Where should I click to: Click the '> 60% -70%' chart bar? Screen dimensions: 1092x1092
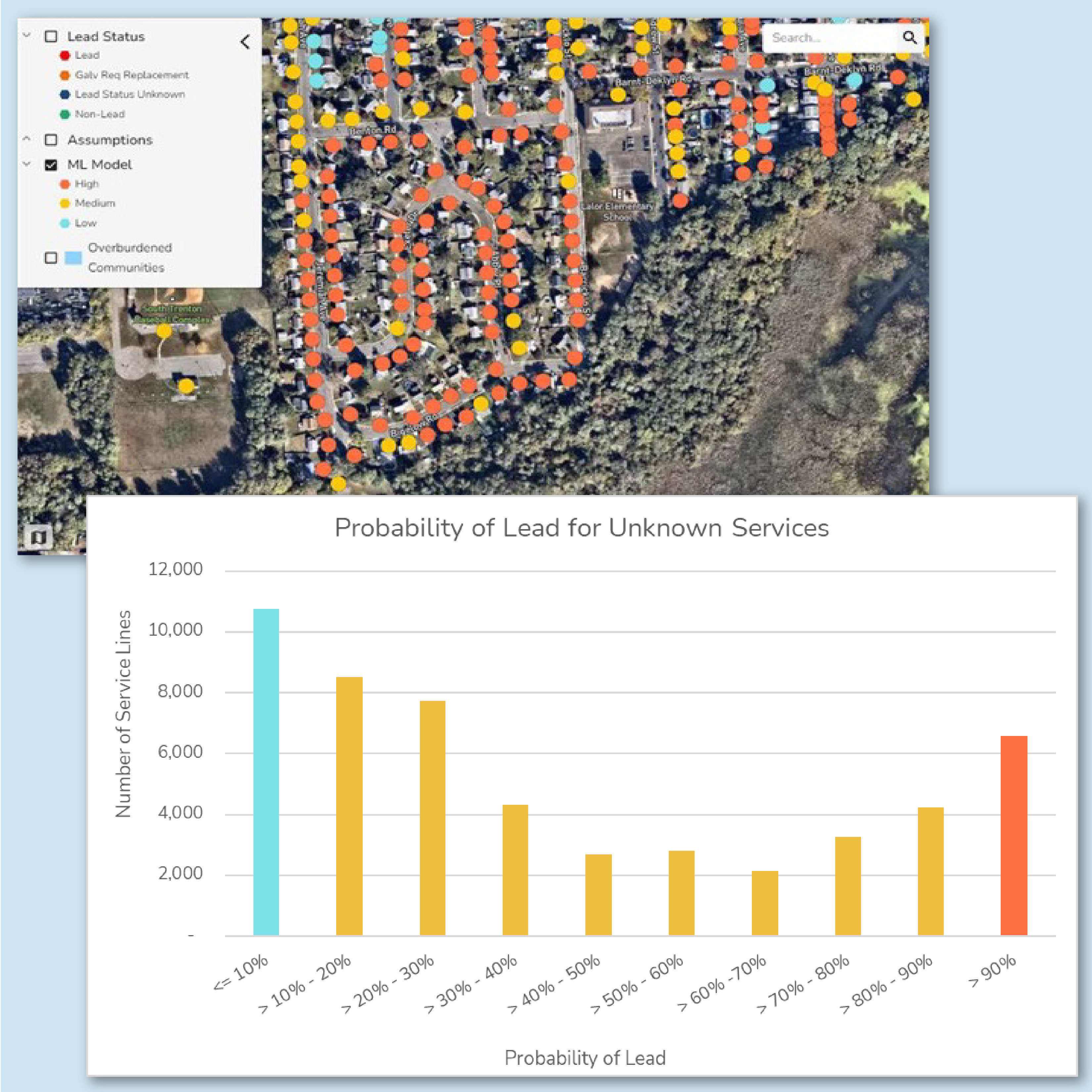coord(765,903)
